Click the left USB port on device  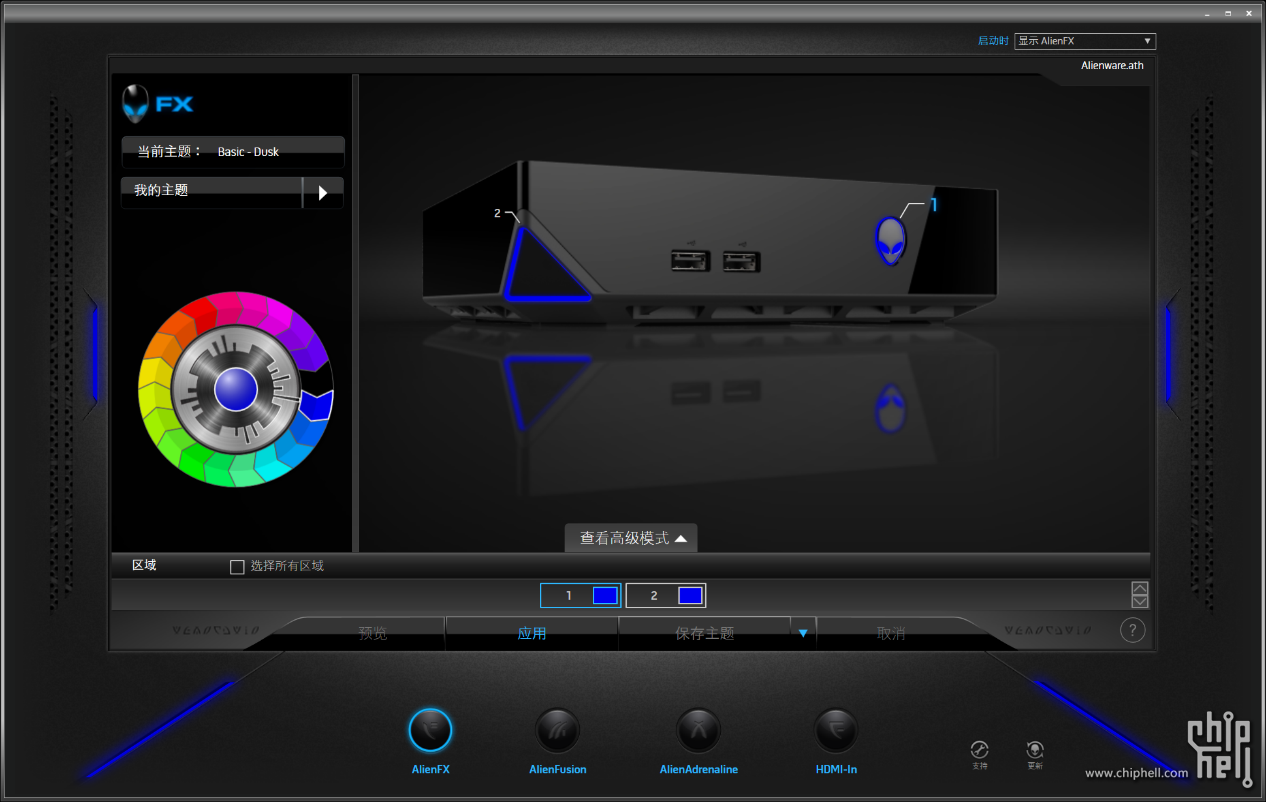(x=689, y=262)
